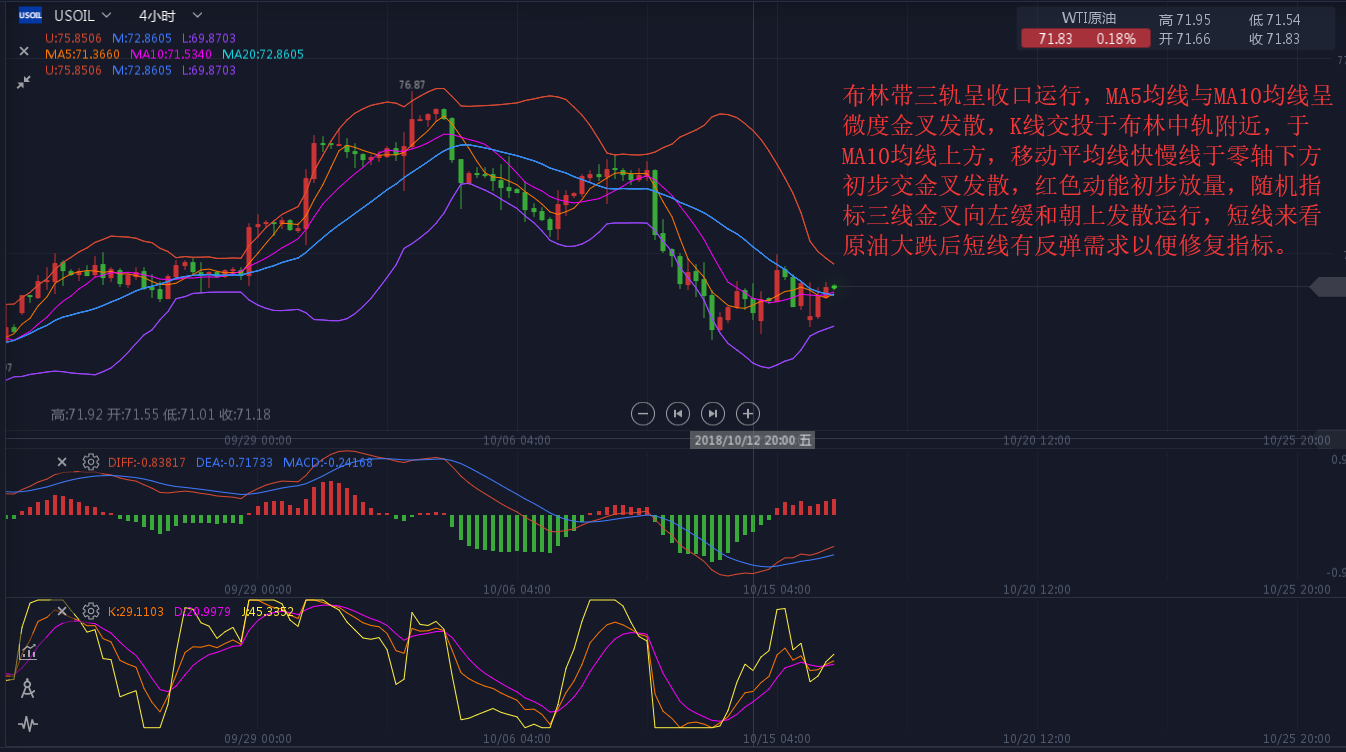
Task: Click the MA20:72.8605 label
Action: pyautogui.click(x=263, y=54)
